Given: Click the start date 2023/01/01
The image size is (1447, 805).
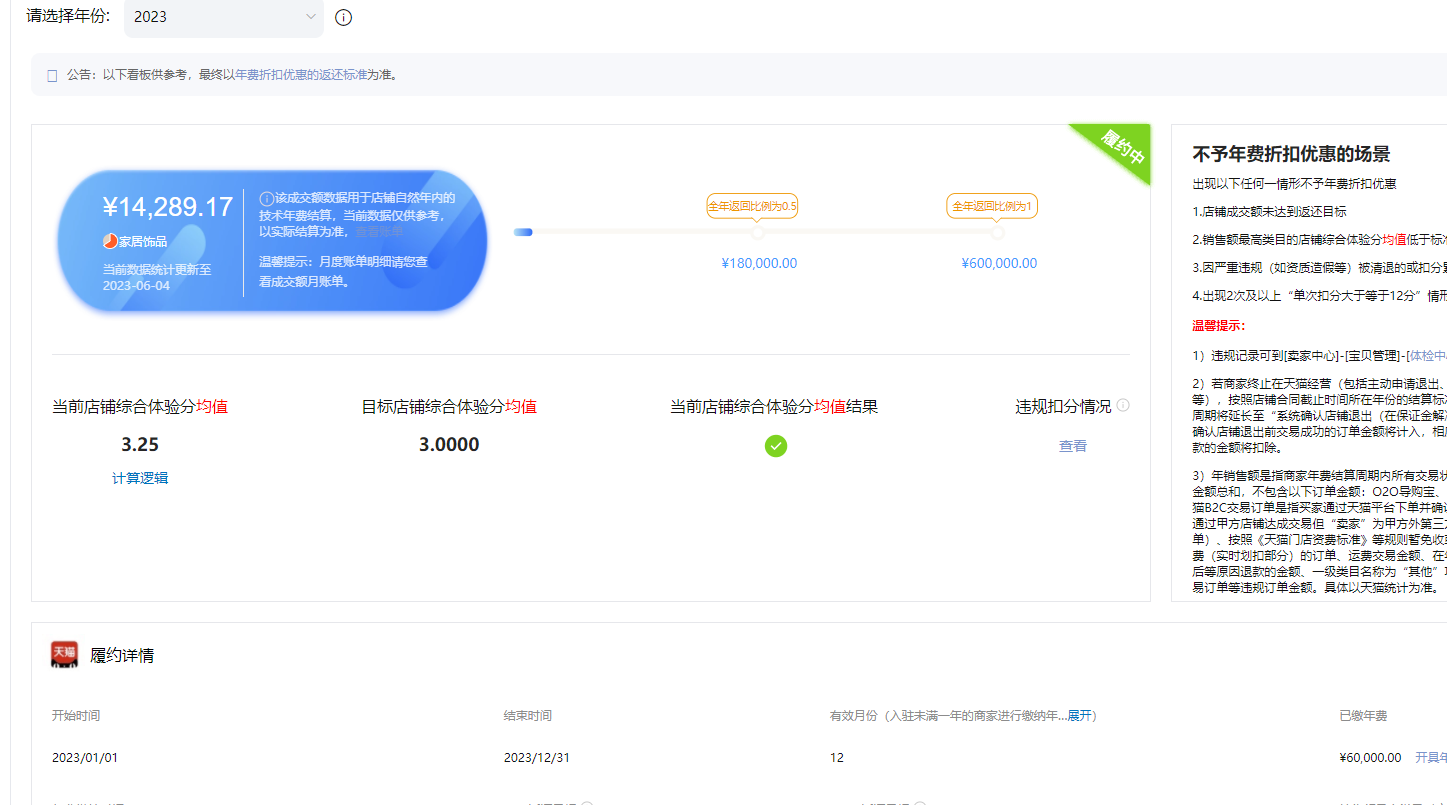Looking at the screenshot, I should tap(85, 758).
